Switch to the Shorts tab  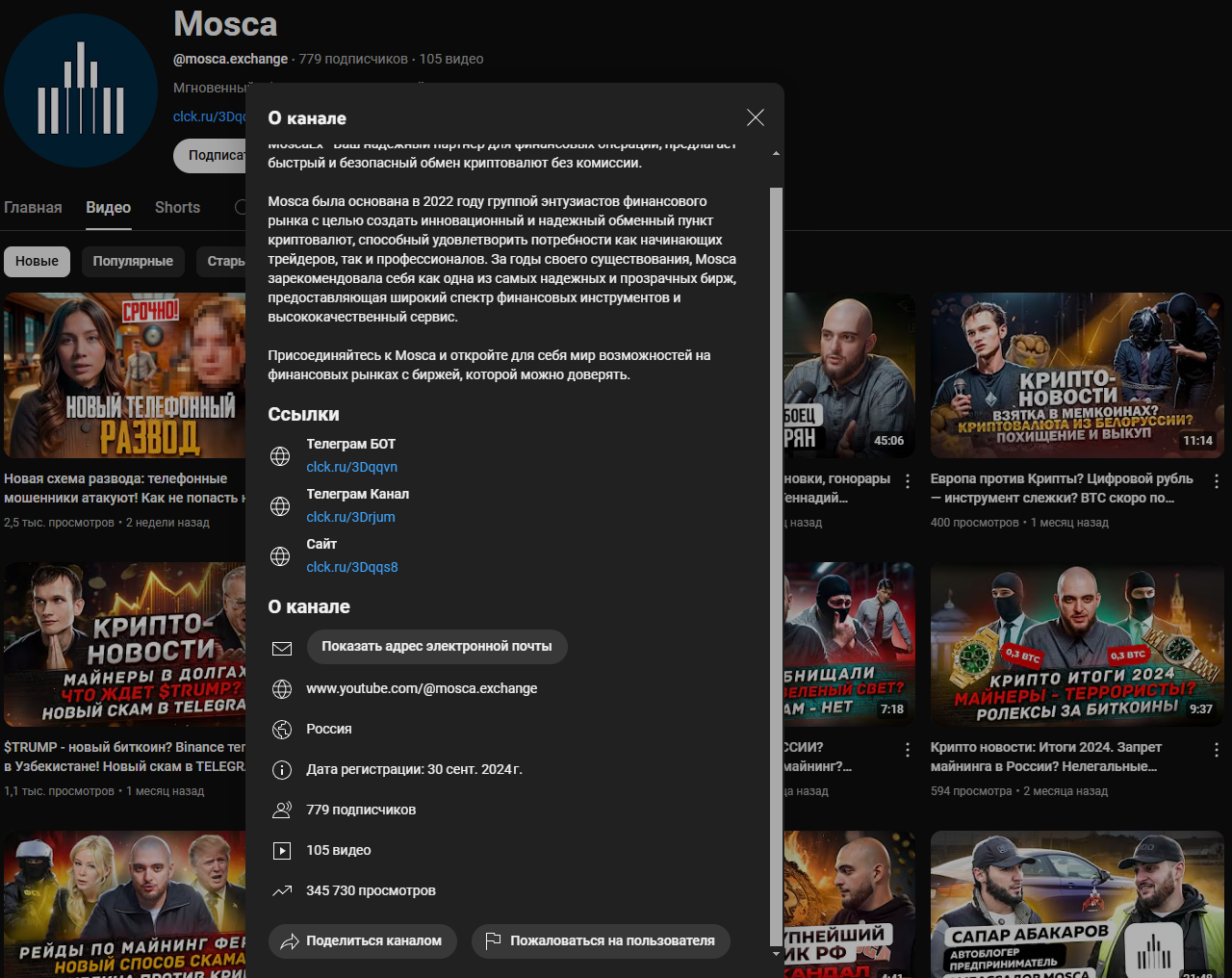point(177,208)
